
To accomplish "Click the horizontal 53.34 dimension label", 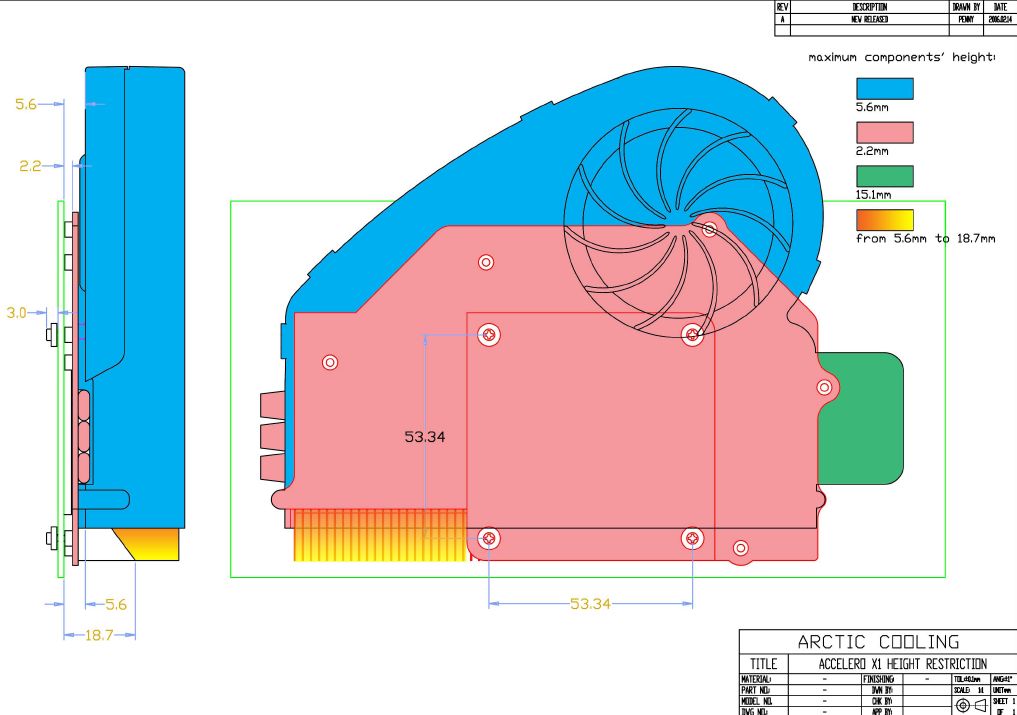I will (590, 604).
